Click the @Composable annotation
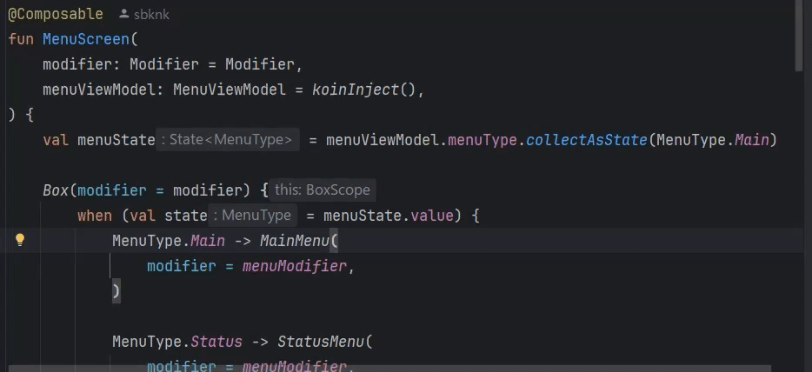The height and width of the screenshot is (372, 812). [55, 14]
